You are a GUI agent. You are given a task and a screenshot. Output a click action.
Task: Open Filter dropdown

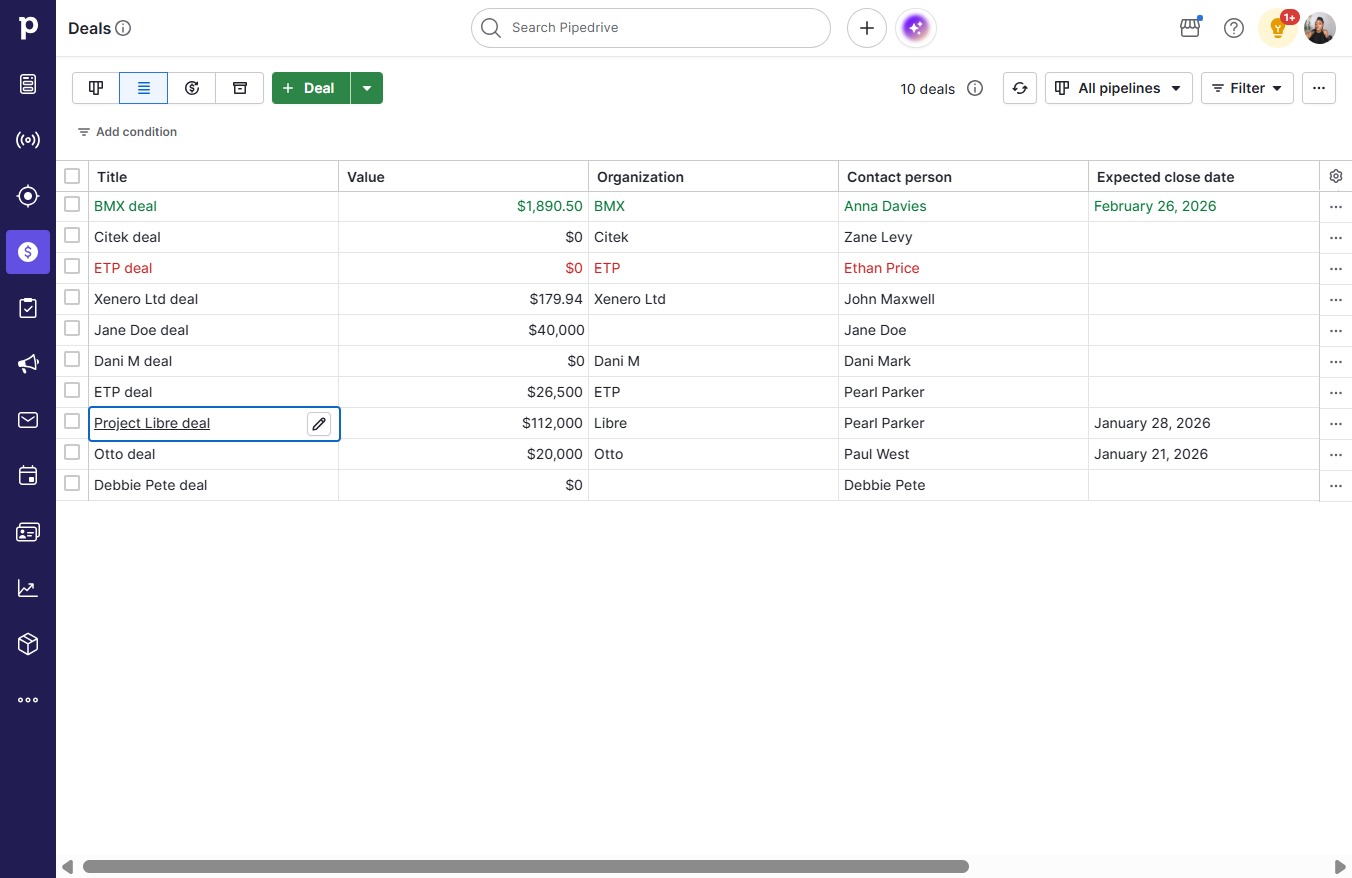pyautogui.click(x=1247, y=88)
